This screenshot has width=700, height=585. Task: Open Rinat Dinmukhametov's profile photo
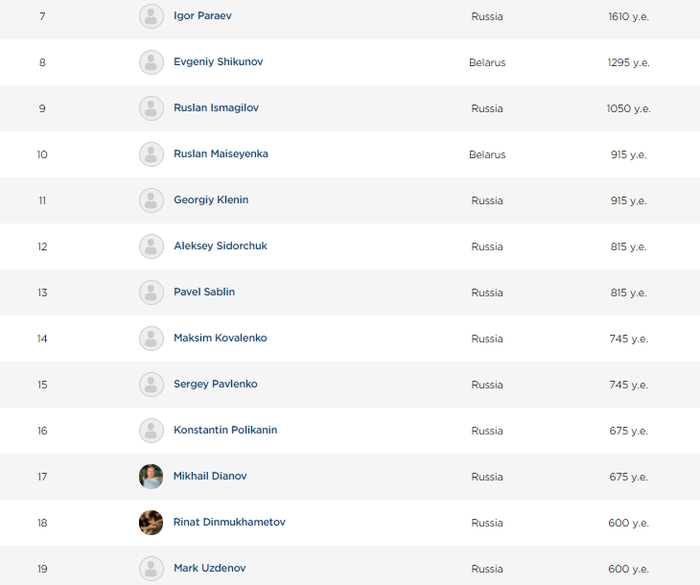click(151, 522)
